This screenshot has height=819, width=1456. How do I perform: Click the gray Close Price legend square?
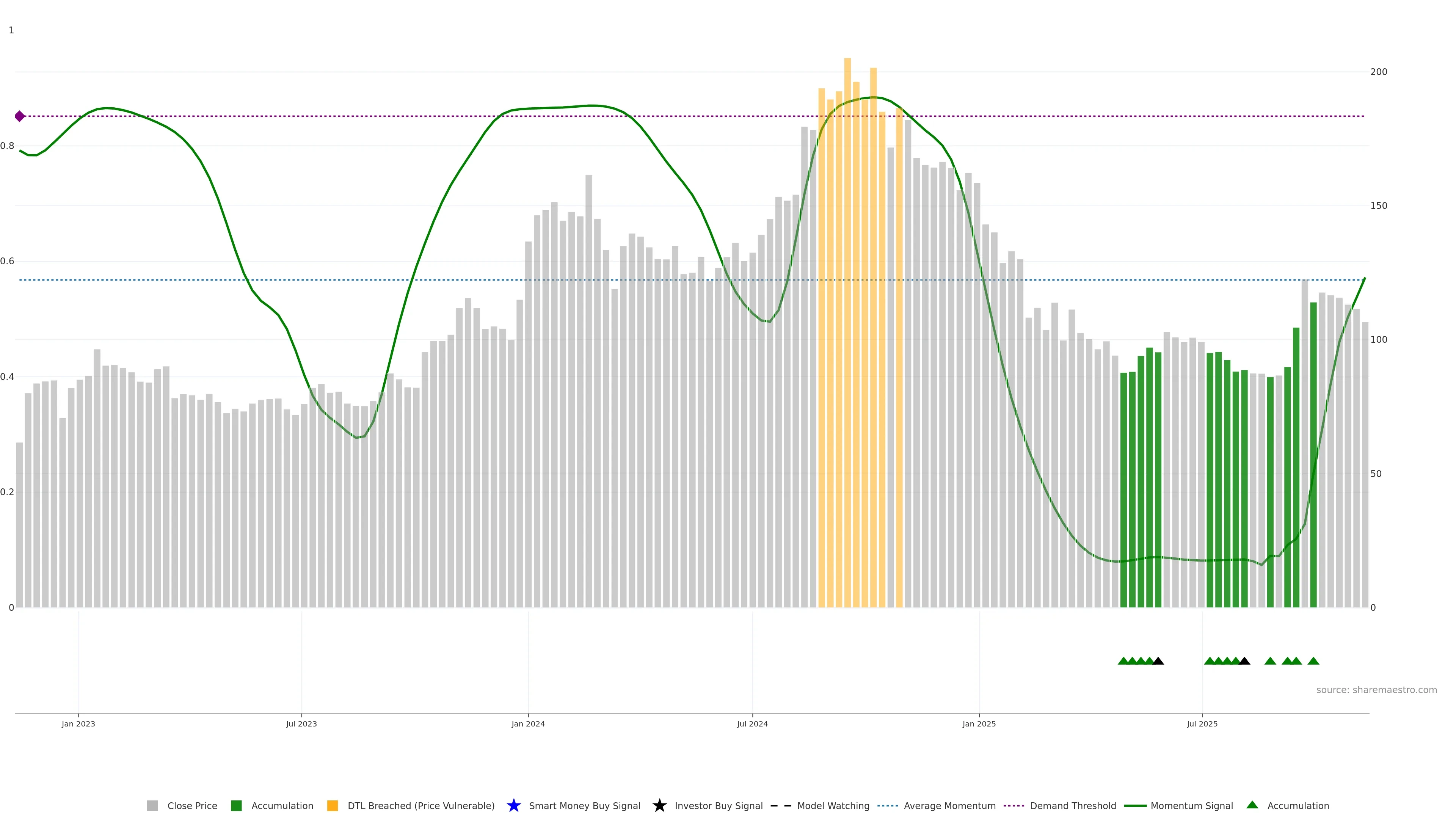[x=152, y=805]
